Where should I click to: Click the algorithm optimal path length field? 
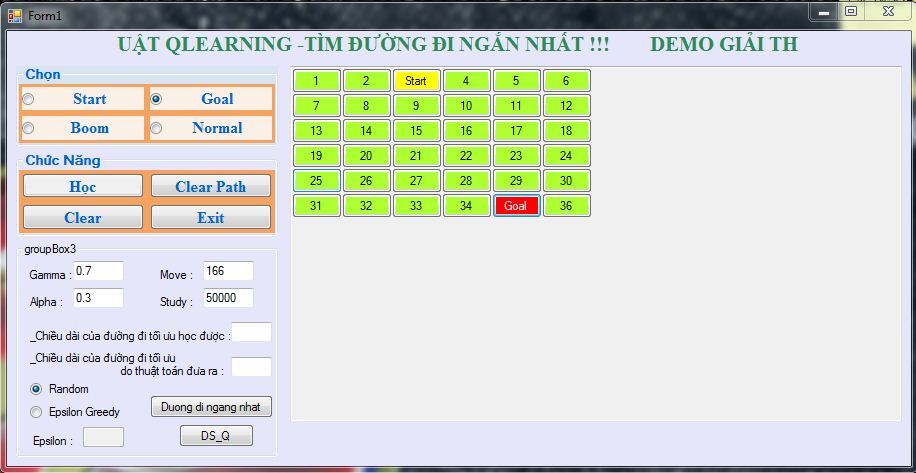tap(252, 367)
